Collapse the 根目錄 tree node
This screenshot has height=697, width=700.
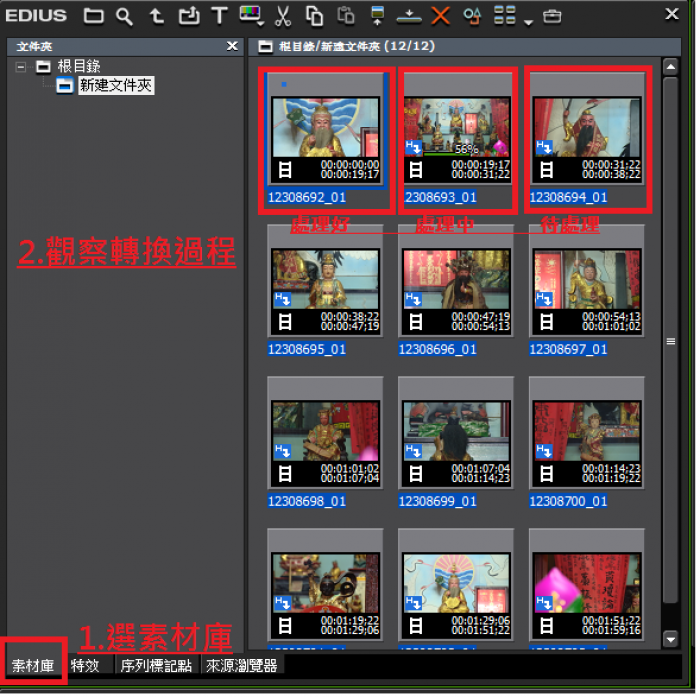(21, 67)
